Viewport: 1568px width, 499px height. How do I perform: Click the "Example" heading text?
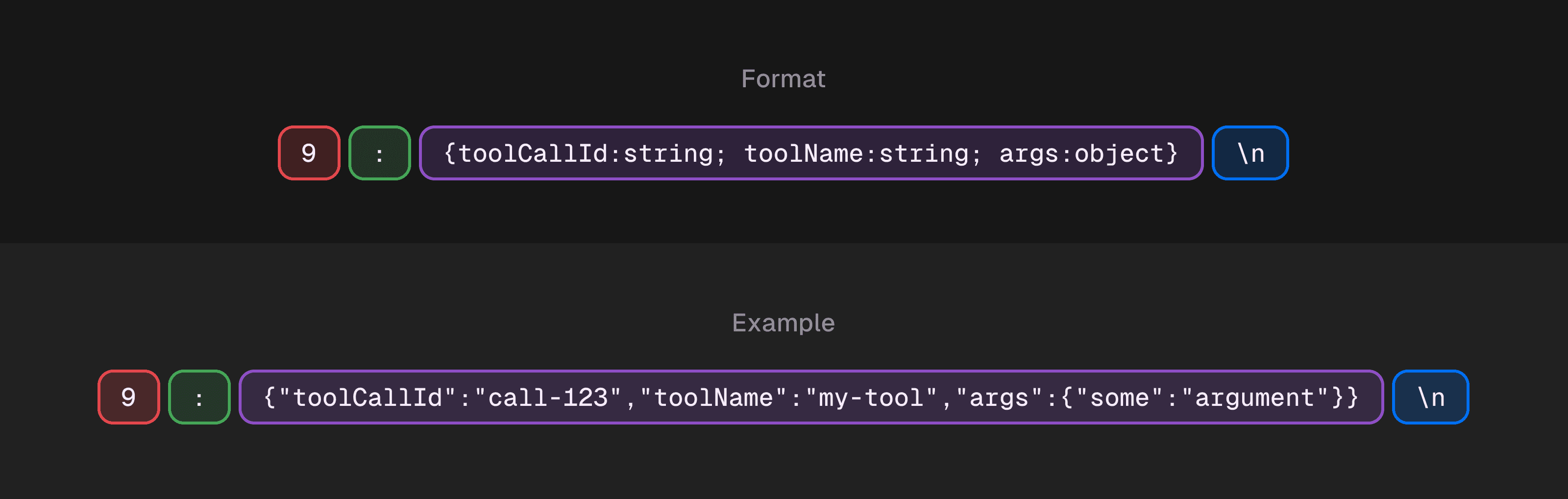pos(783,323)
